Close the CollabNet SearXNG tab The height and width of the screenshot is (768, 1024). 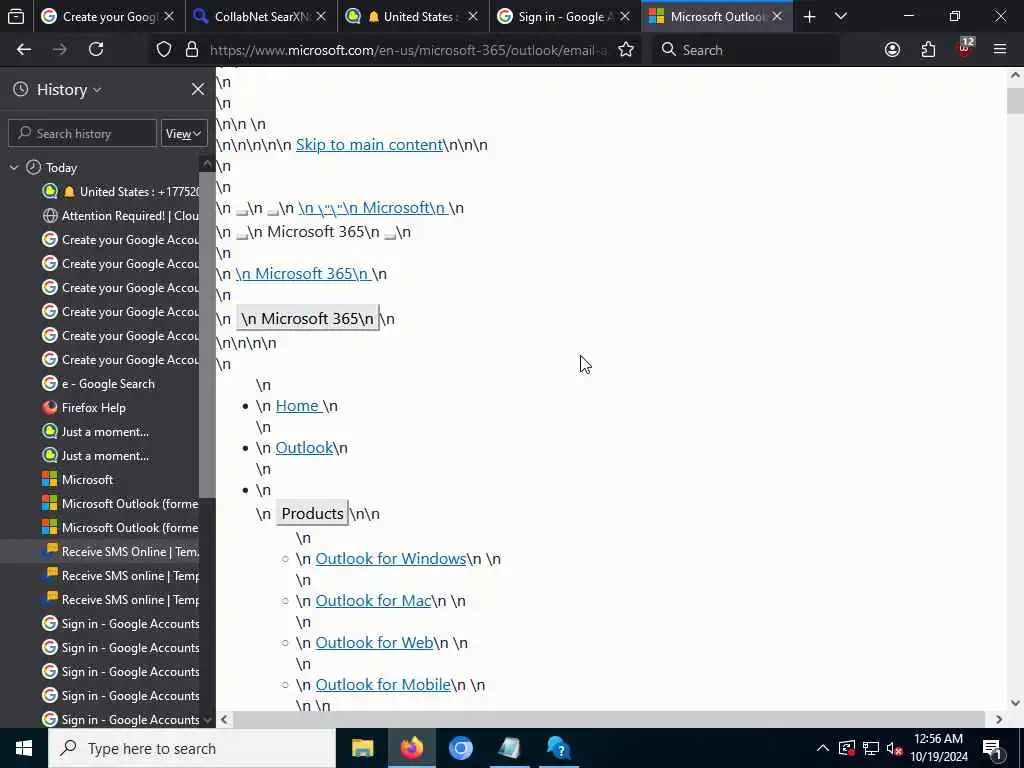(x=321, y=17)
